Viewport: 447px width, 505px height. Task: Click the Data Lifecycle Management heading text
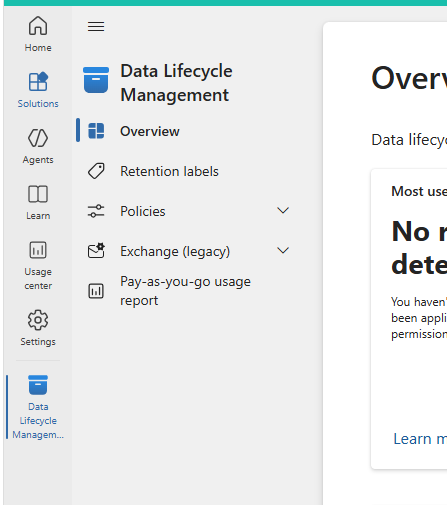176,83
